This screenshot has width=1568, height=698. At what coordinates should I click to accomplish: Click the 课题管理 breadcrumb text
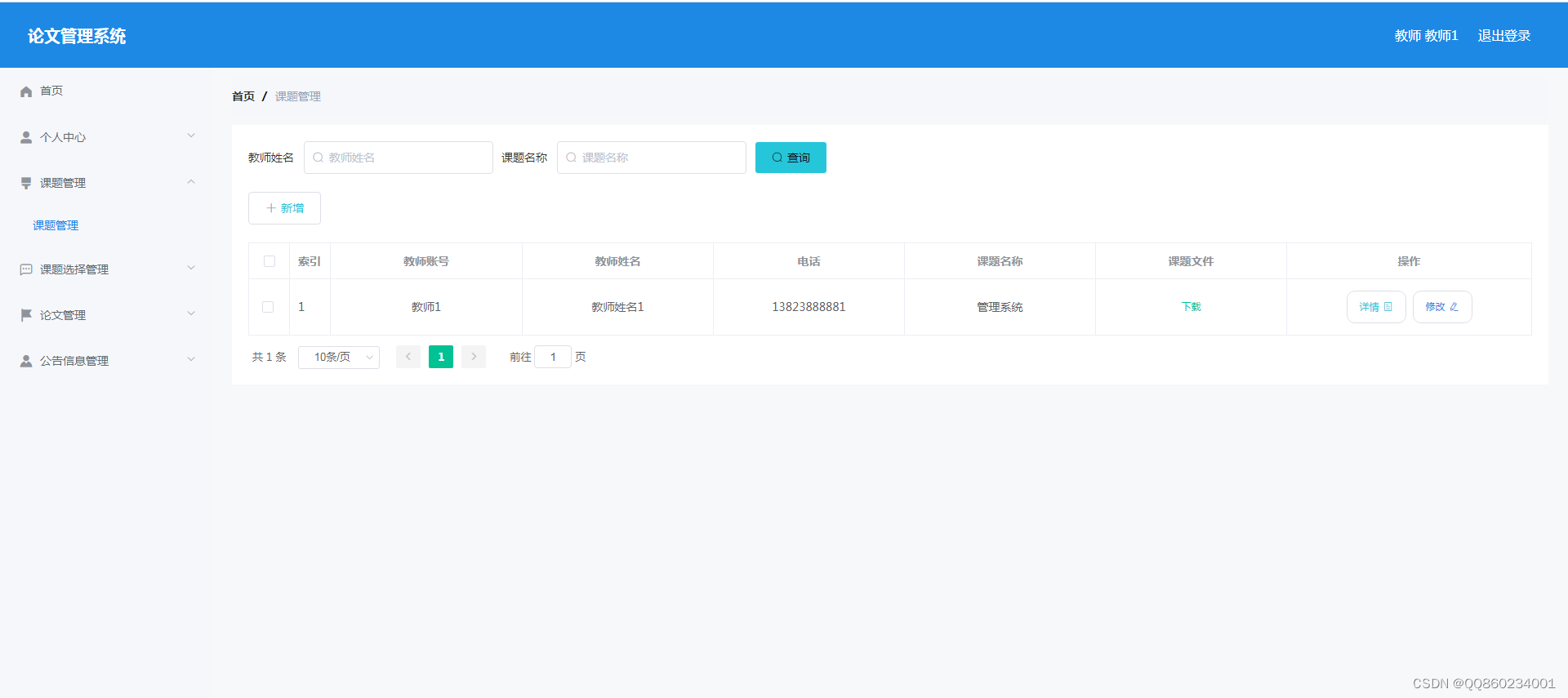coord(298,96)
